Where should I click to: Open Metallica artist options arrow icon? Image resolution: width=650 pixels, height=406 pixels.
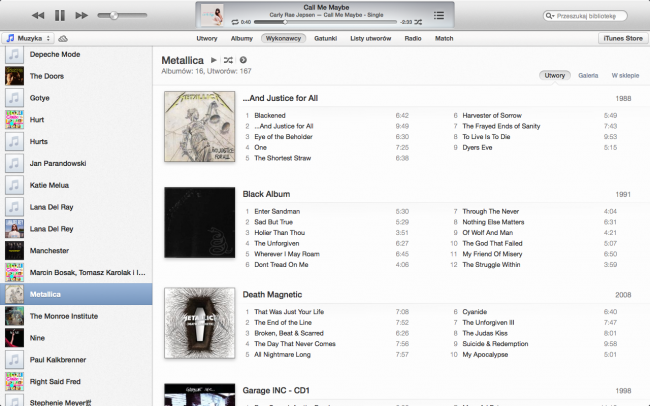pos(243,60)
